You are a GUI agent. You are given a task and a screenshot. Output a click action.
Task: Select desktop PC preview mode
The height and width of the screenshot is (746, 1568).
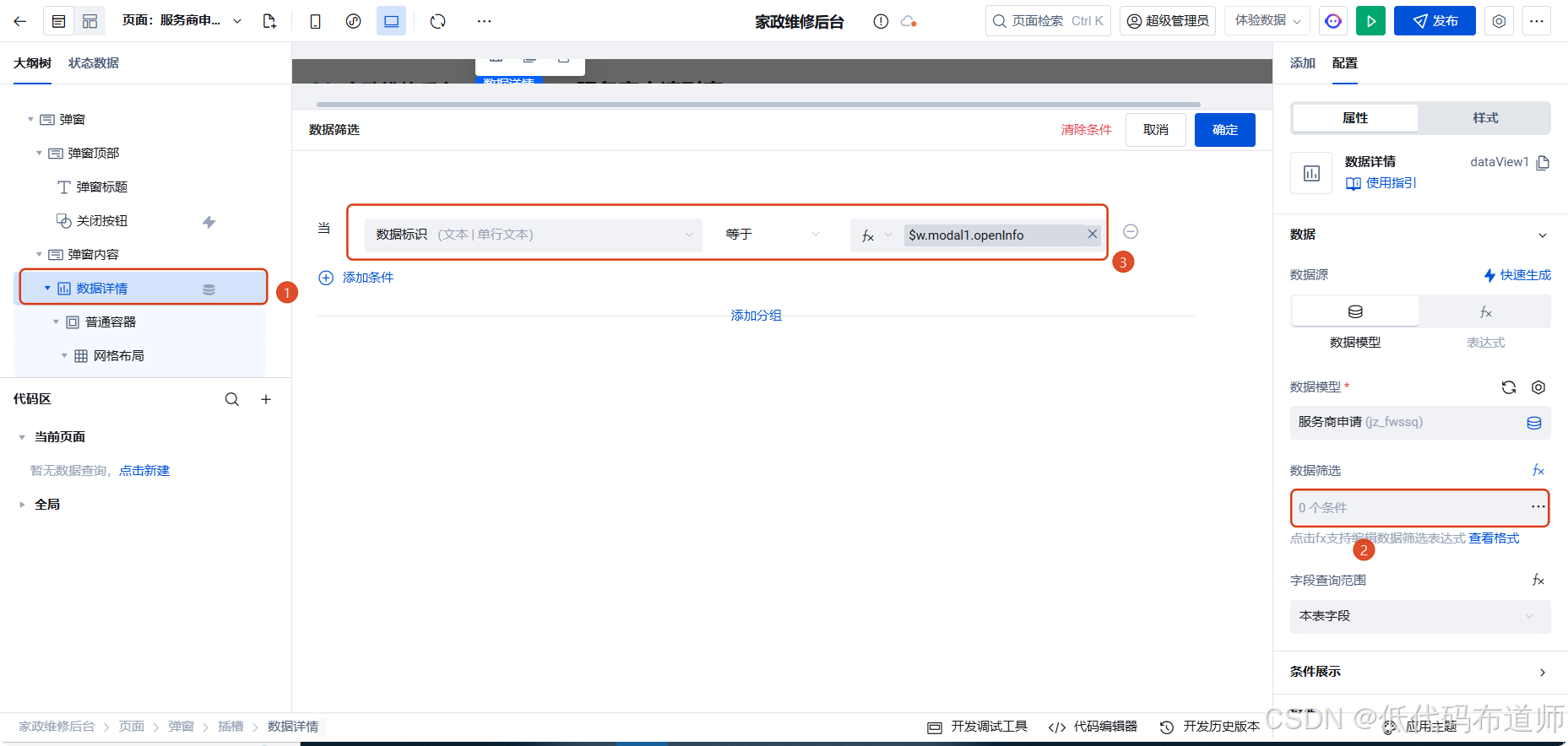392,21
